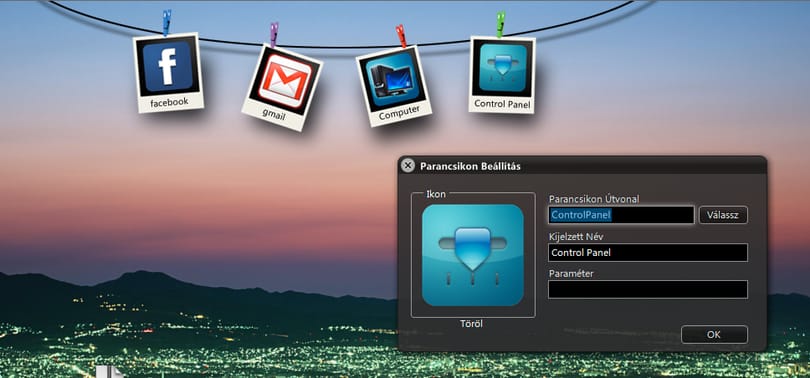The height and width of the screenshot is (378, 810).
Task: Click the "facebook" caption text on polaroid
Action: [169, 102]
